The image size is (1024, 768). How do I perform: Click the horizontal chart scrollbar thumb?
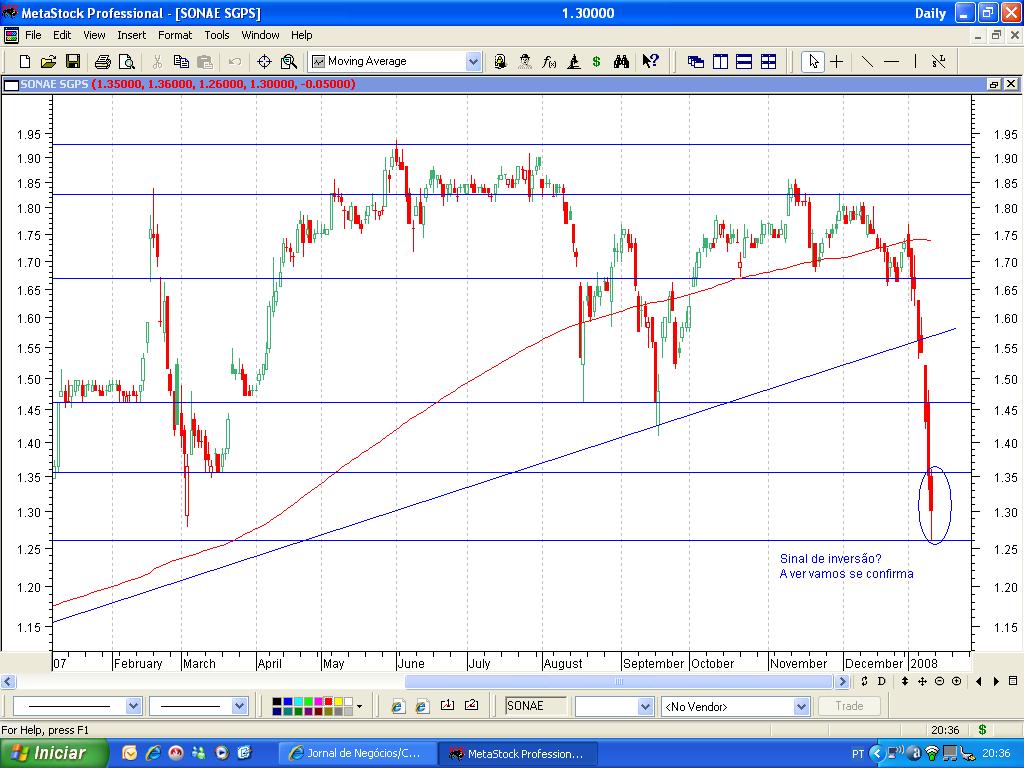[620, 682]
